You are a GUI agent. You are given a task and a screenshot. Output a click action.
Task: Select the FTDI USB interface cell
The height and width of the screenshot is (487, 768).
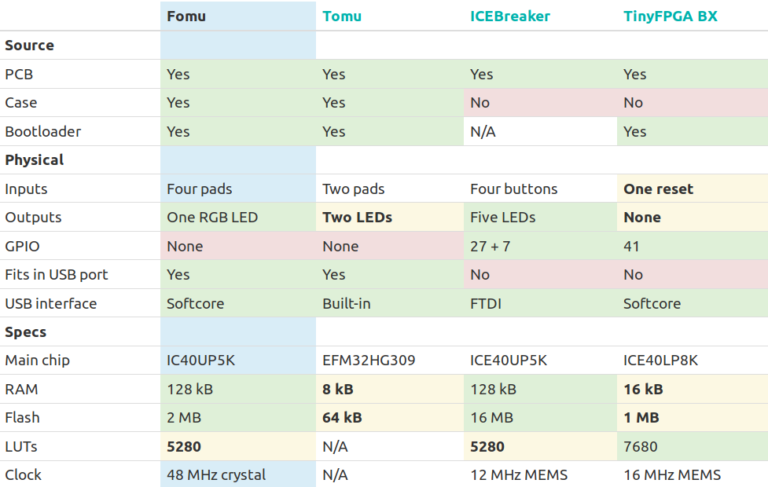[x=487, y=303]
